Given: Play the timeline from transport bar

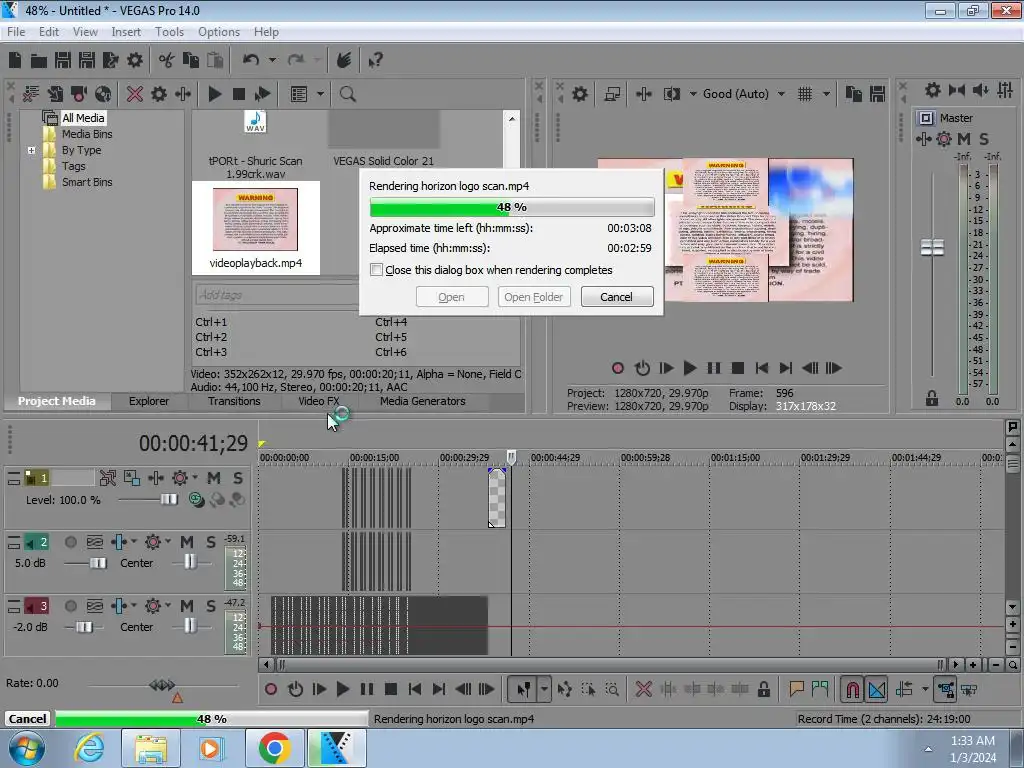Looking at the screenshot, I should click(x=342, y=689).
